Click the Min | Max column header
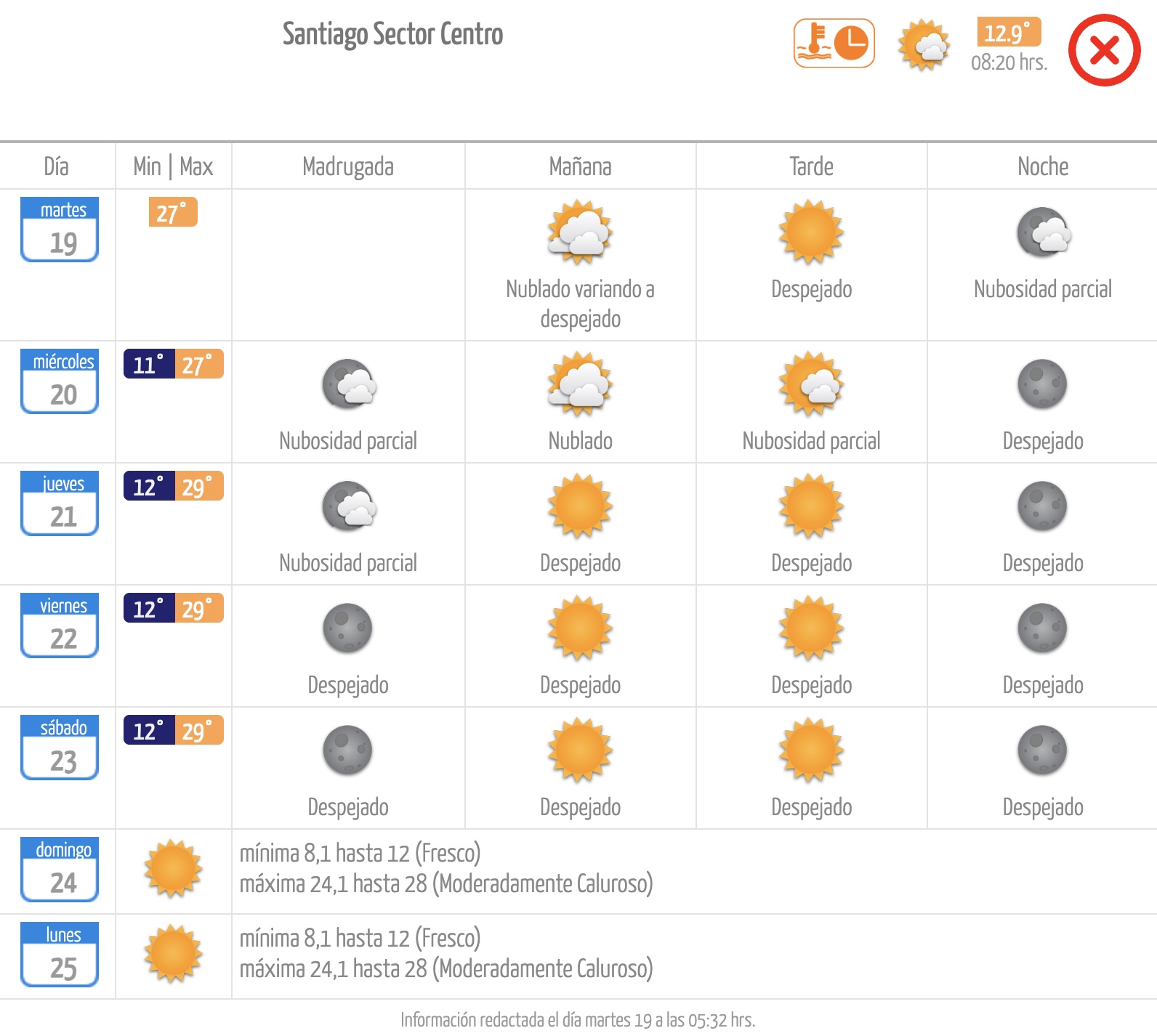Viewport: 1157px width, 1036px height. pyautogui.click(x=173, y=166)
